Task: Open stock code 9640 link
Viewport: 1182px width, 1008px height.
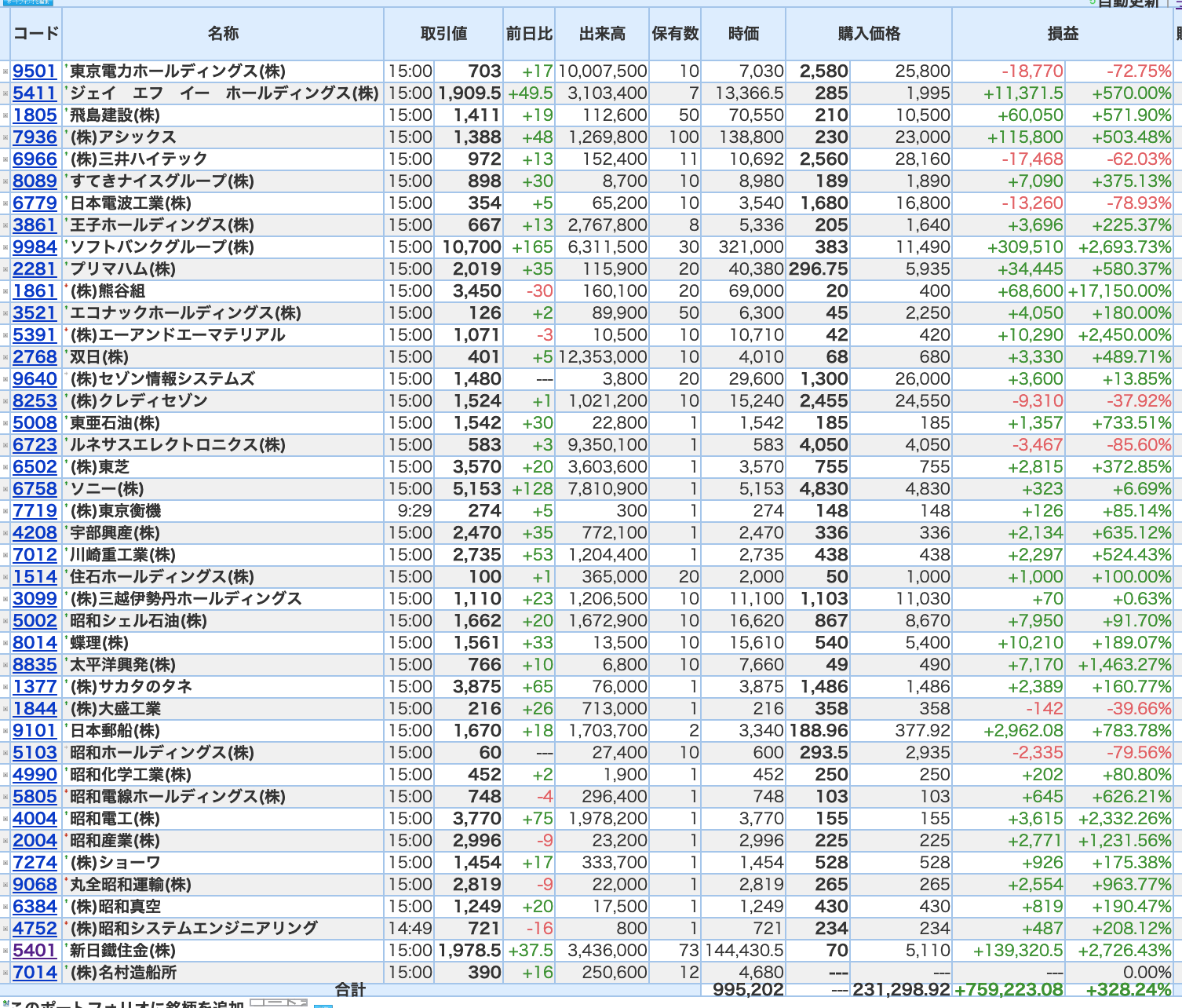Action: coord(35,379)
